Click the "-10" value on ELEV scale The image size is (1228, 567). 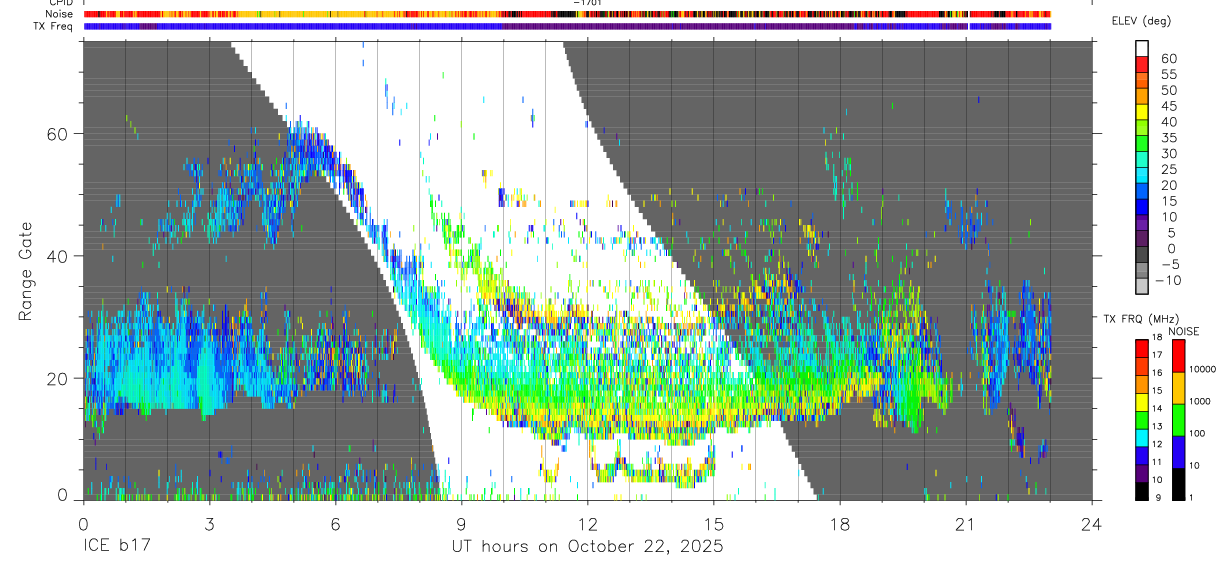(x=1170, y=280)
